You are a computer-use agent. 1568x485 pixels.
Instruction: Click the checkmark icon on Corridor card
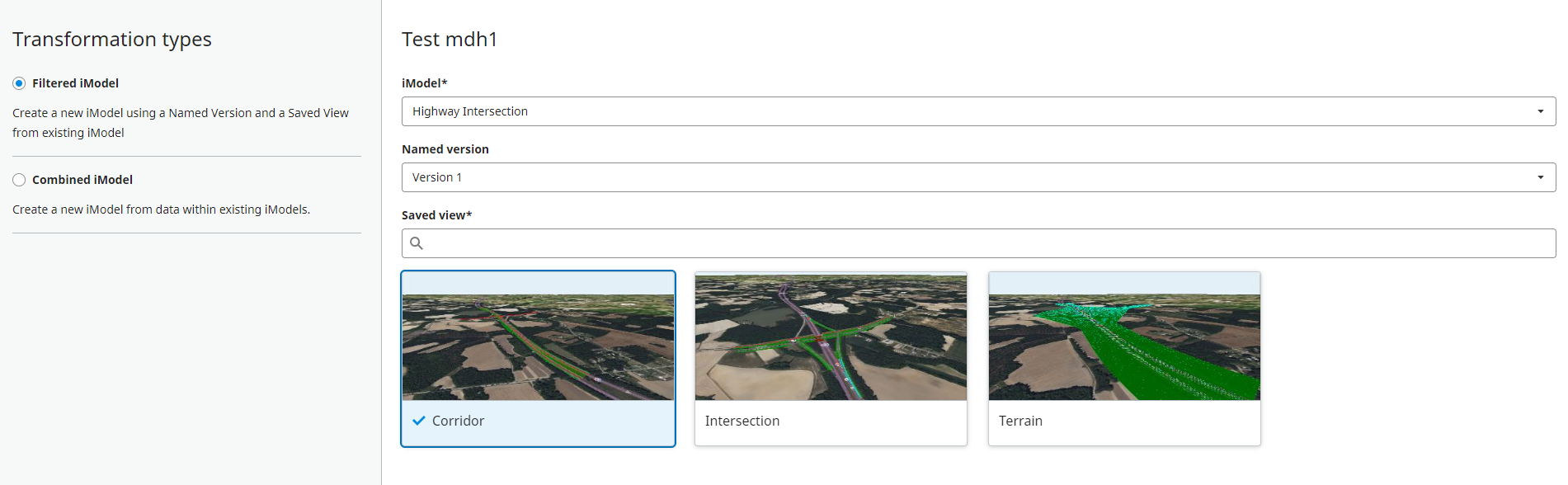pos(419,421)
